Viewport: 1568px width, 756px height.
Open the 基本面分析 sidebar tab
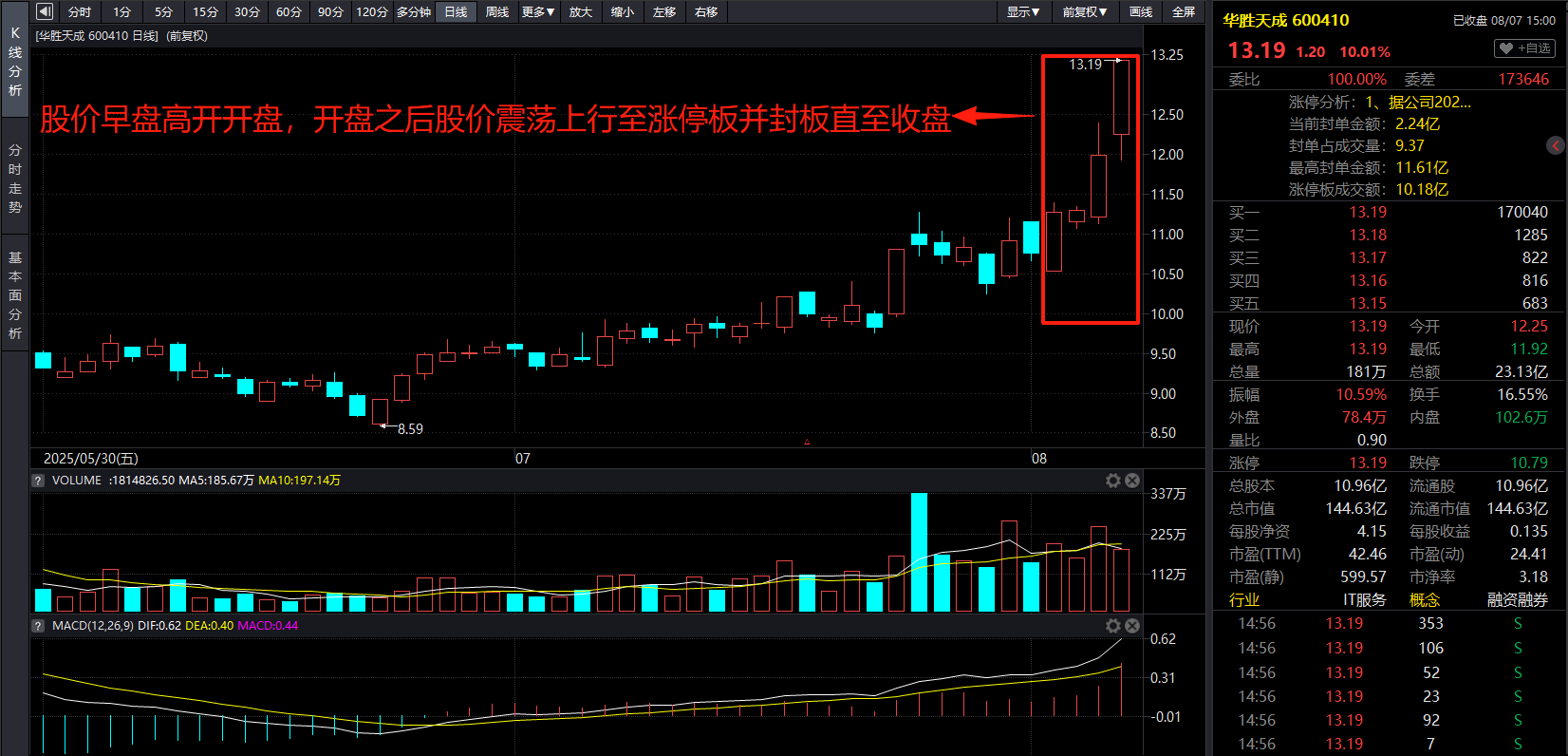(x=15, y=295)
